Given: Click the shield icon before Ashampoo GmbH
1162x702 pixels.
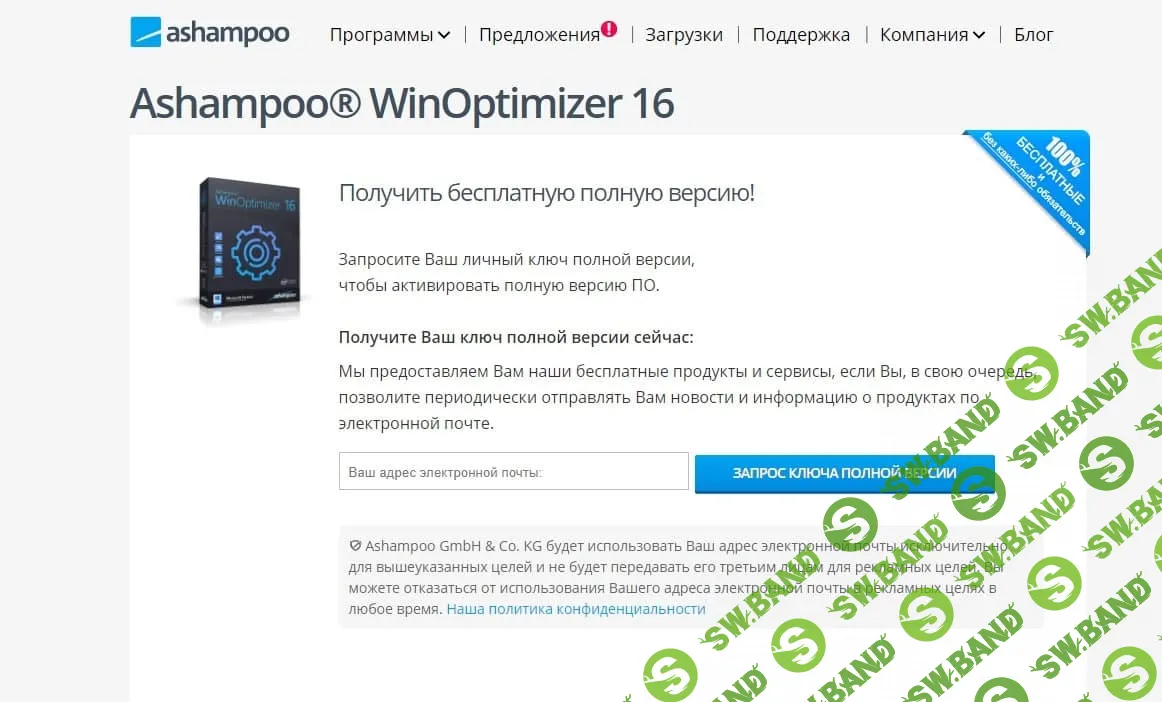Looking at the screenshot, I should 355,546.
